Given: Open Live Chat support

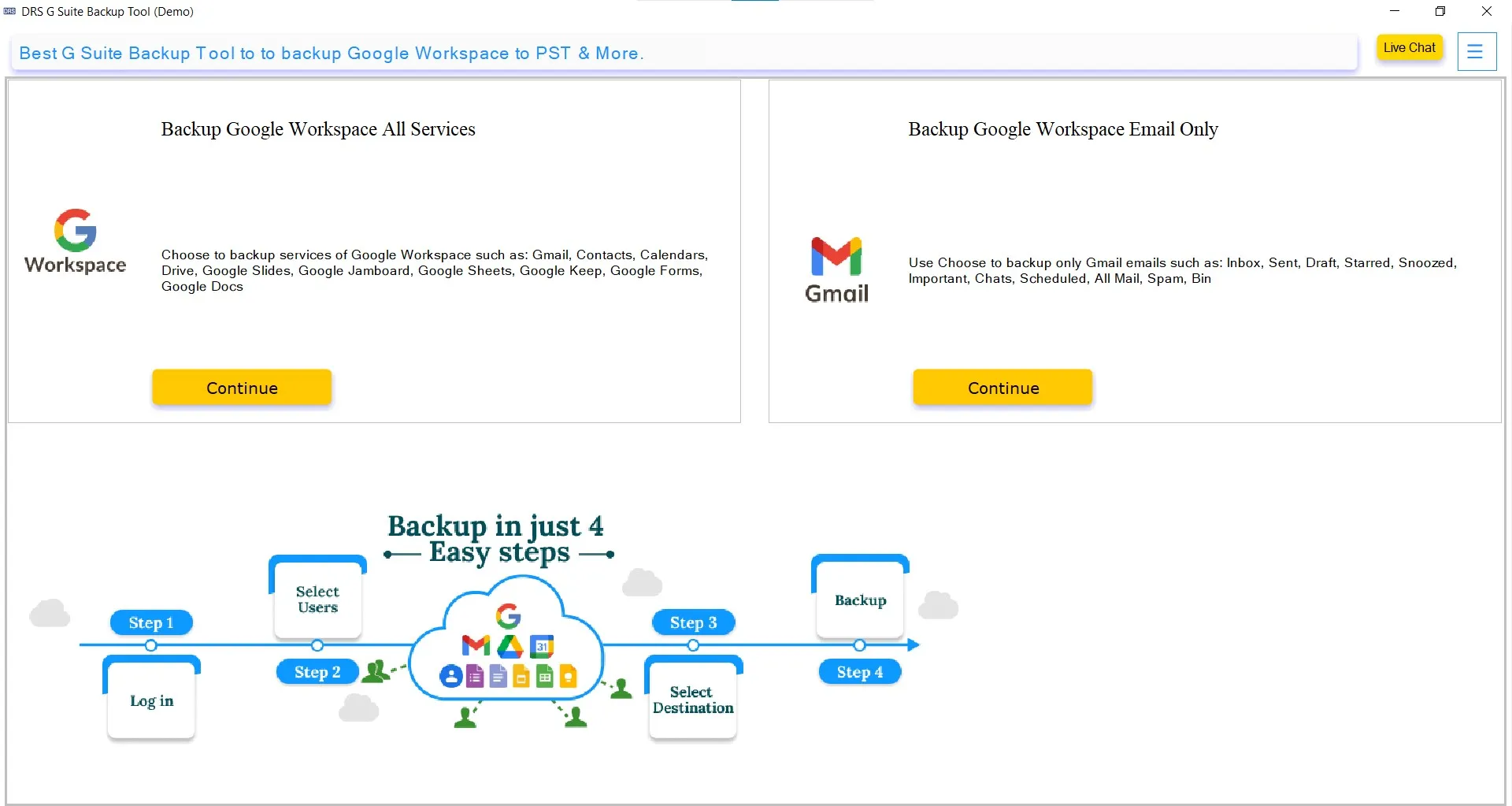Looking at the screenshot, I should 1410,47.
